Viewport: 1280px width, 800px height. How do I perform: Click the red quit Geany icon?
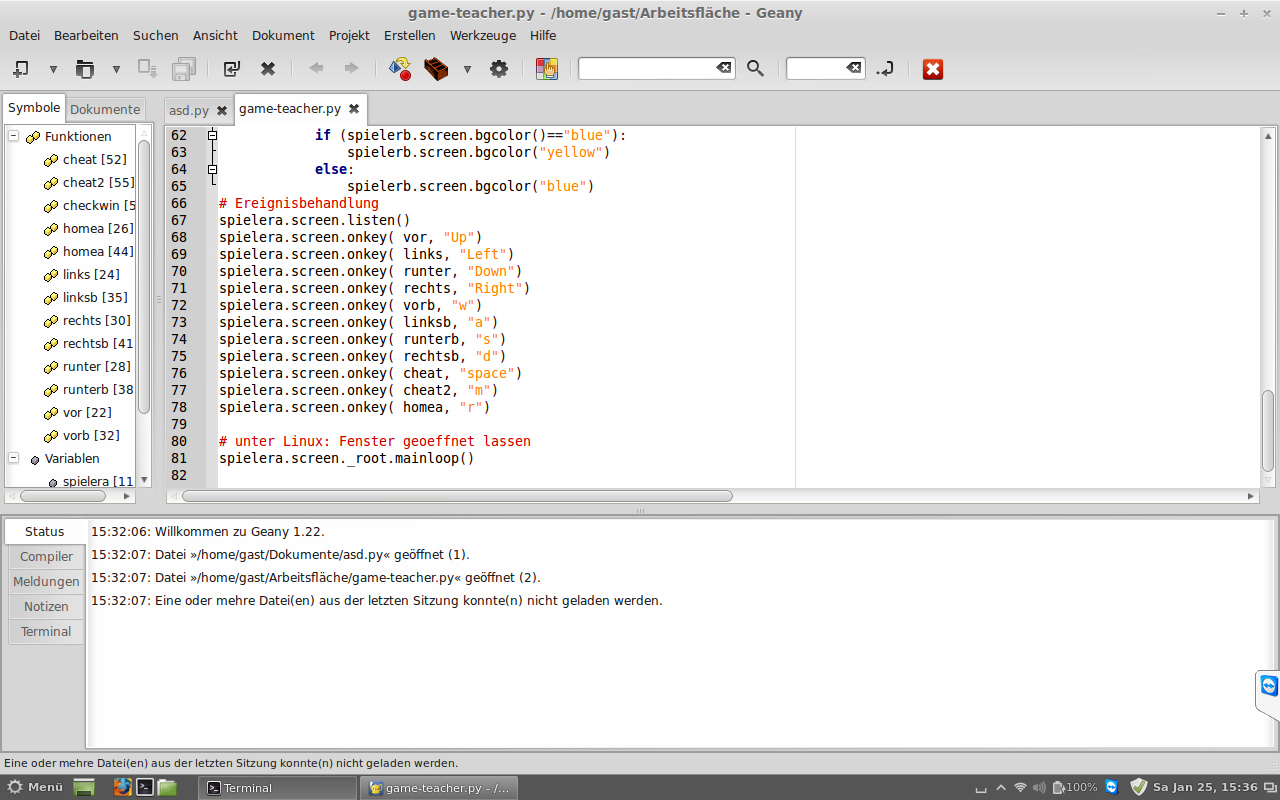pyautogui.click(x=932, y=69)
